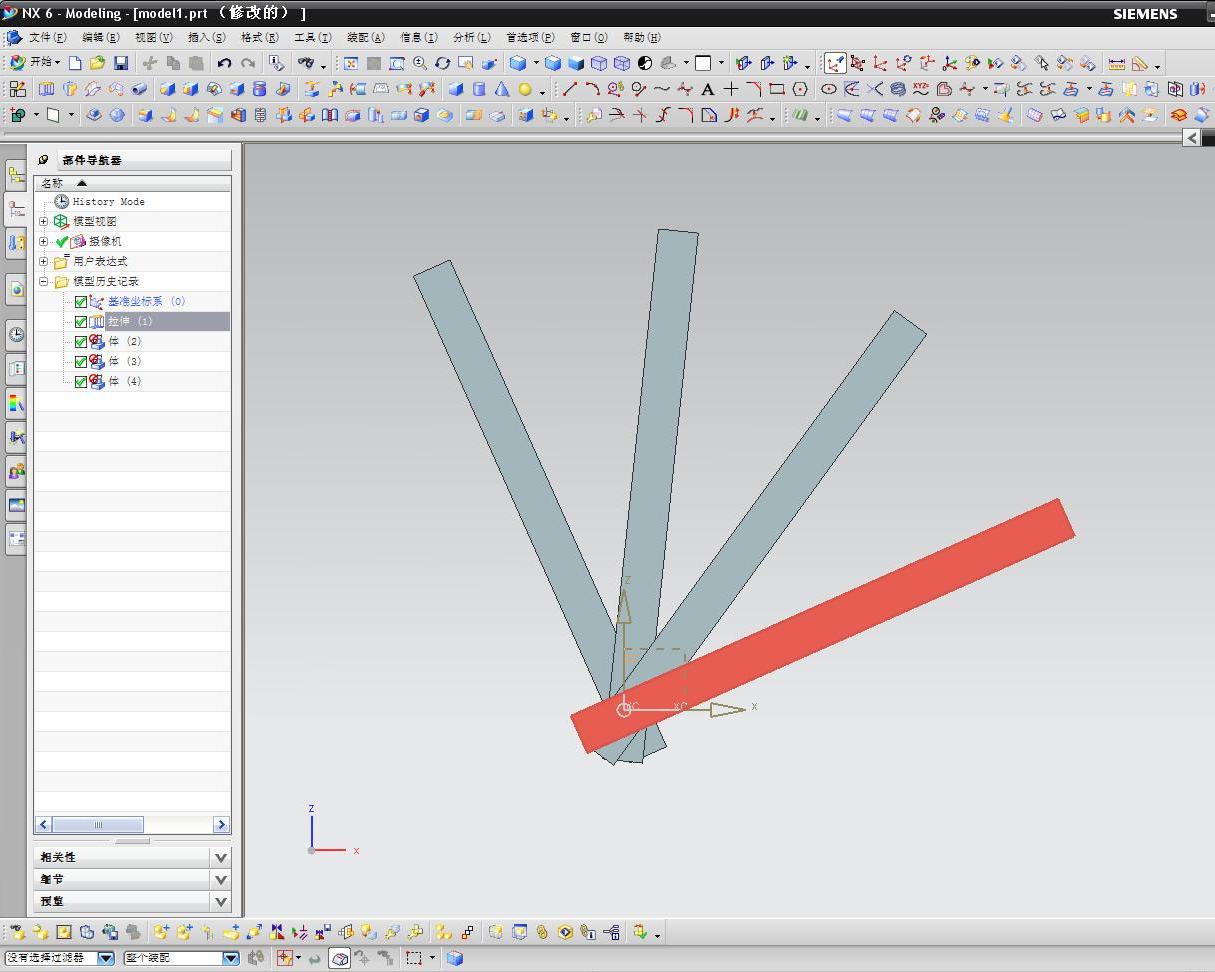
Task: Open the 帮助(H) menu
Action: click(x=642, y=37)
